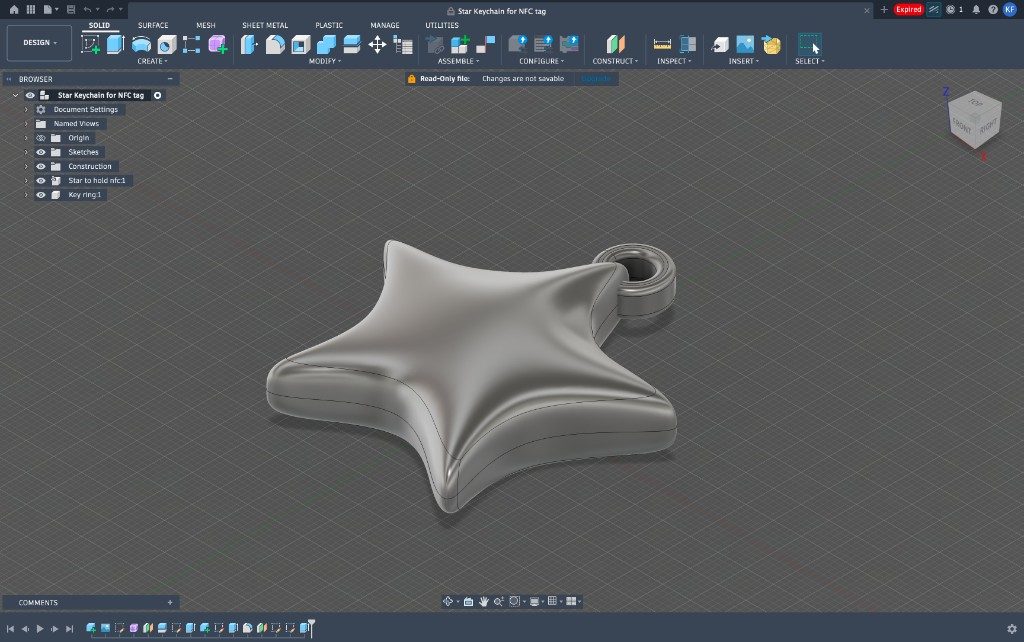This screenshot has width=1024, height=642.
Task: Select the Fillet tool in Modify
Action: coord(275,44)
